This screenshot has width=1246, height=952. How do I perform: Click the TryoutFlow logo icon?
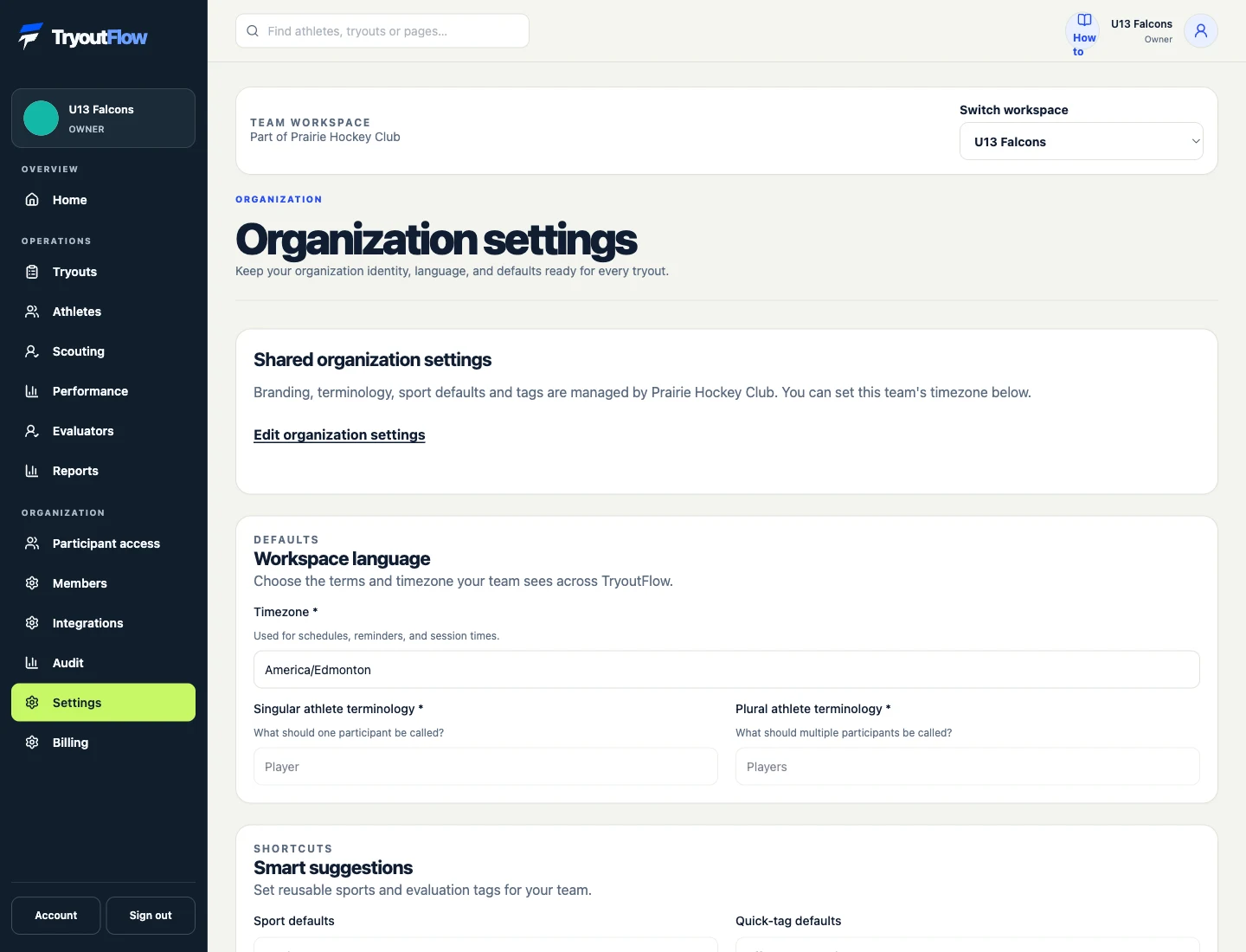pyautogui.click(x=31, y=36)
